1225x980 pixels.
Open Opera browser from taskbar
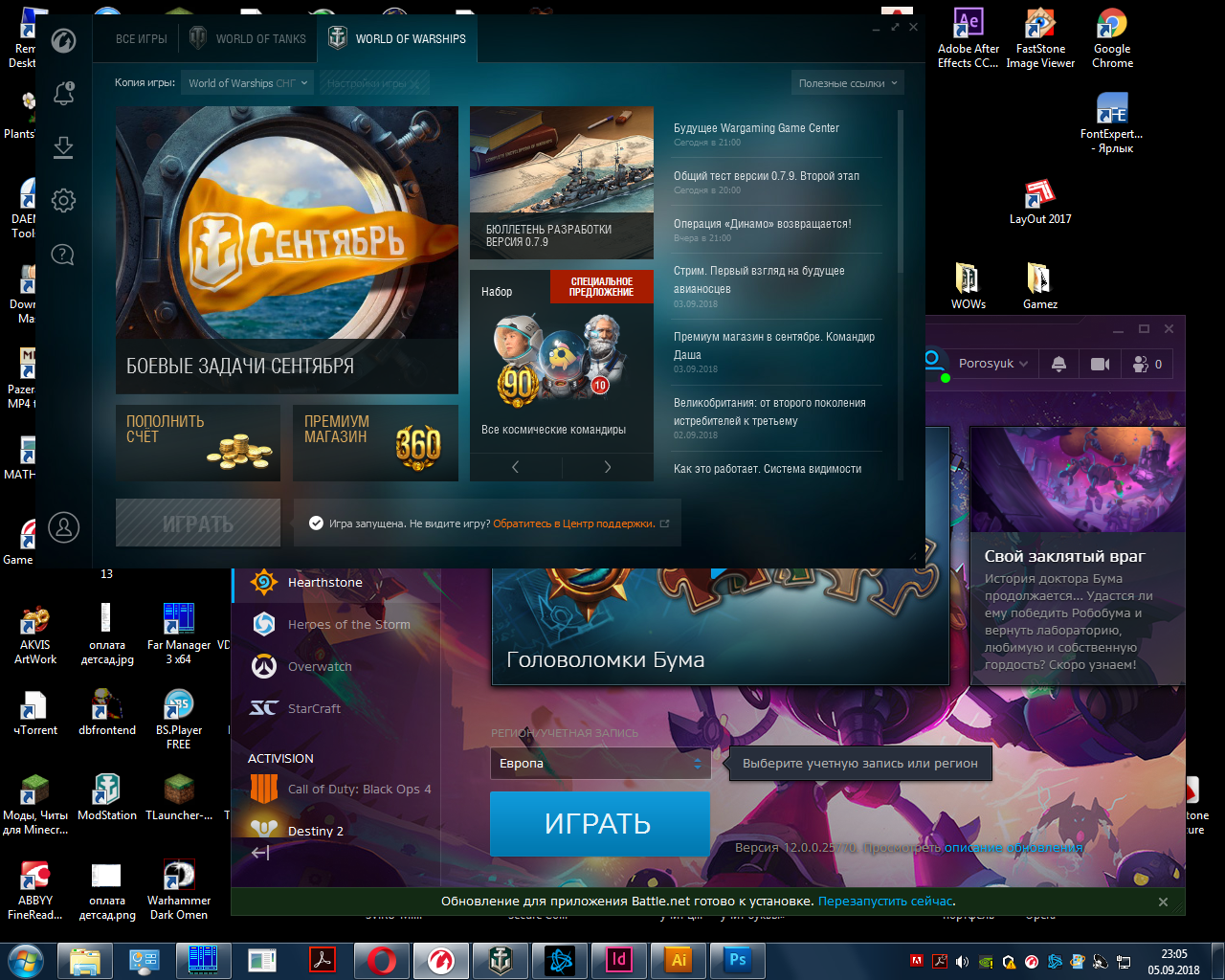(382, 960)
